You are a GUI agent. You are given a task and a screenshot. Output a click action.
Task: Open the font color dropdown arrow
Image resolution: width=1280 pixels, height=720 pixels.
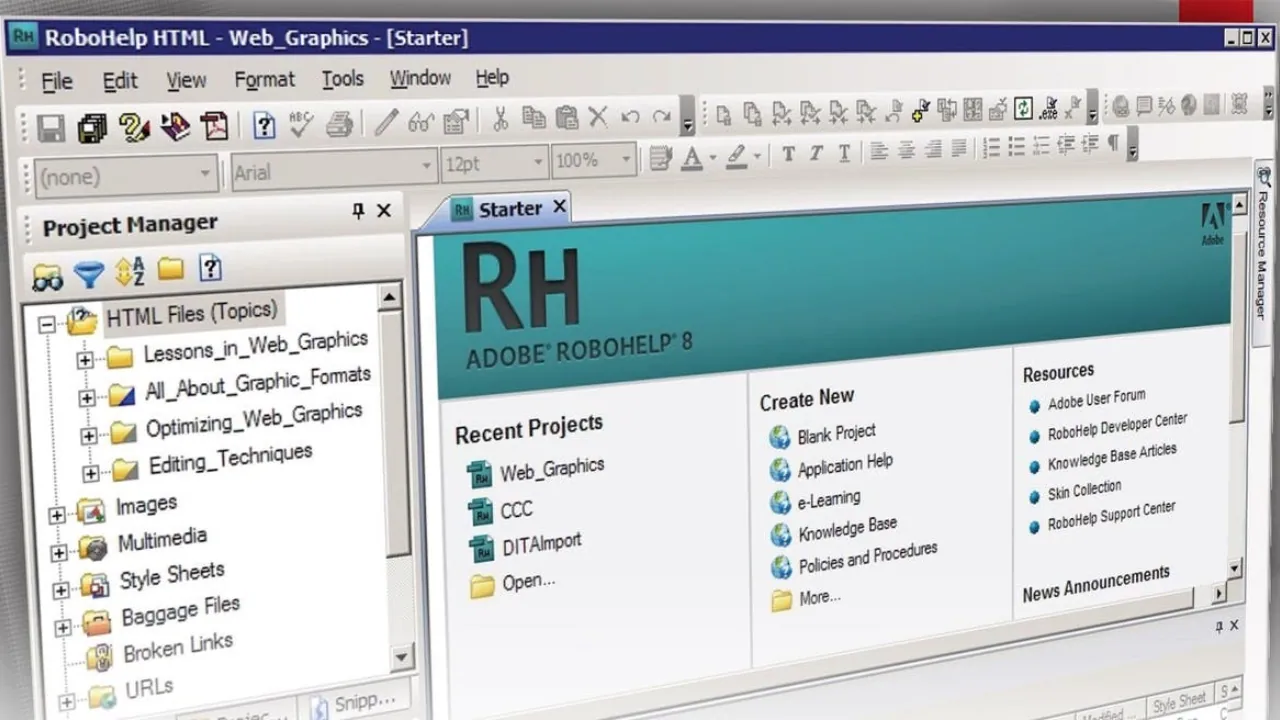713,157
